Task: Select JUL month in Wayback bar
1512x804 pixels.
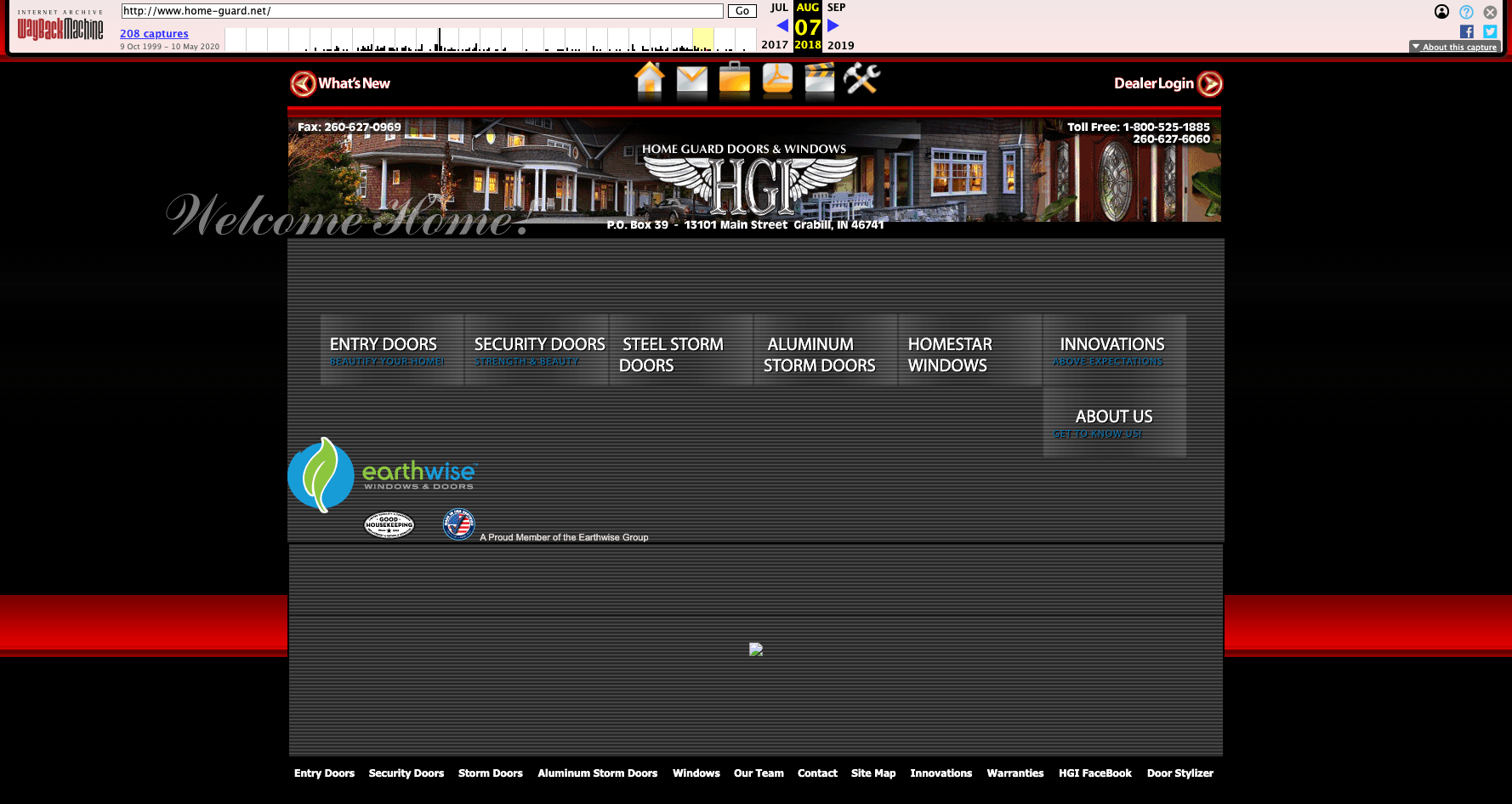Action: [x=779, y=8]
